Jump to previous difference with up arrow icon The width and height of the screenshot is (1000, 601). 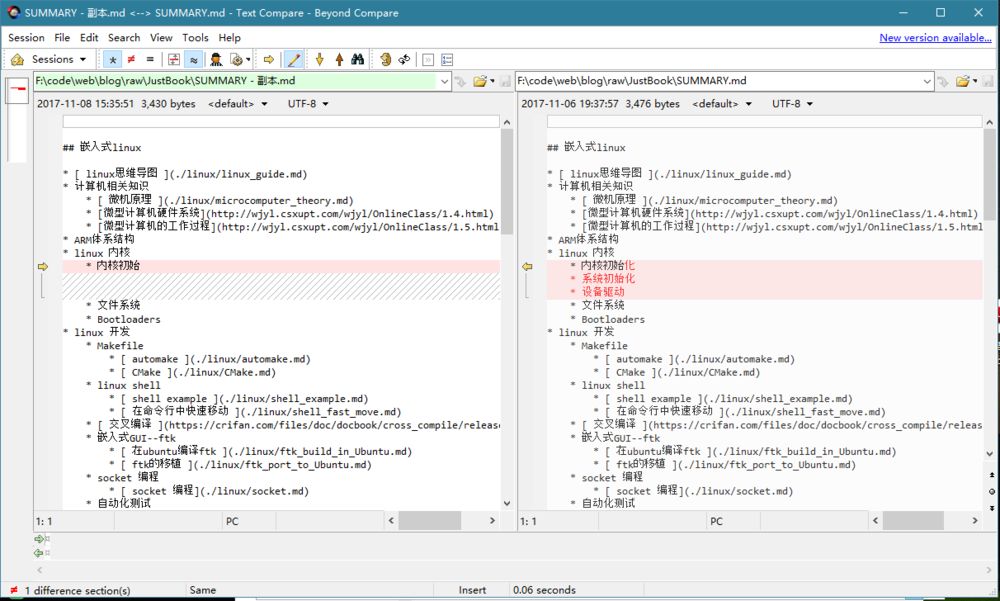(339, 59)
